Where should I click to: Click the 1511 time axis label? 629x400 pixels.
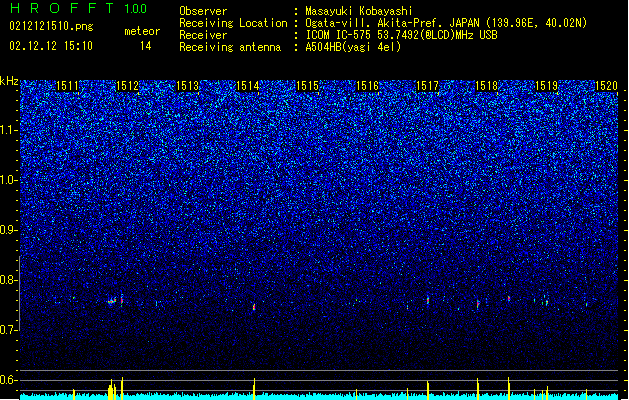pyautogui.click(x=67, y=86)
